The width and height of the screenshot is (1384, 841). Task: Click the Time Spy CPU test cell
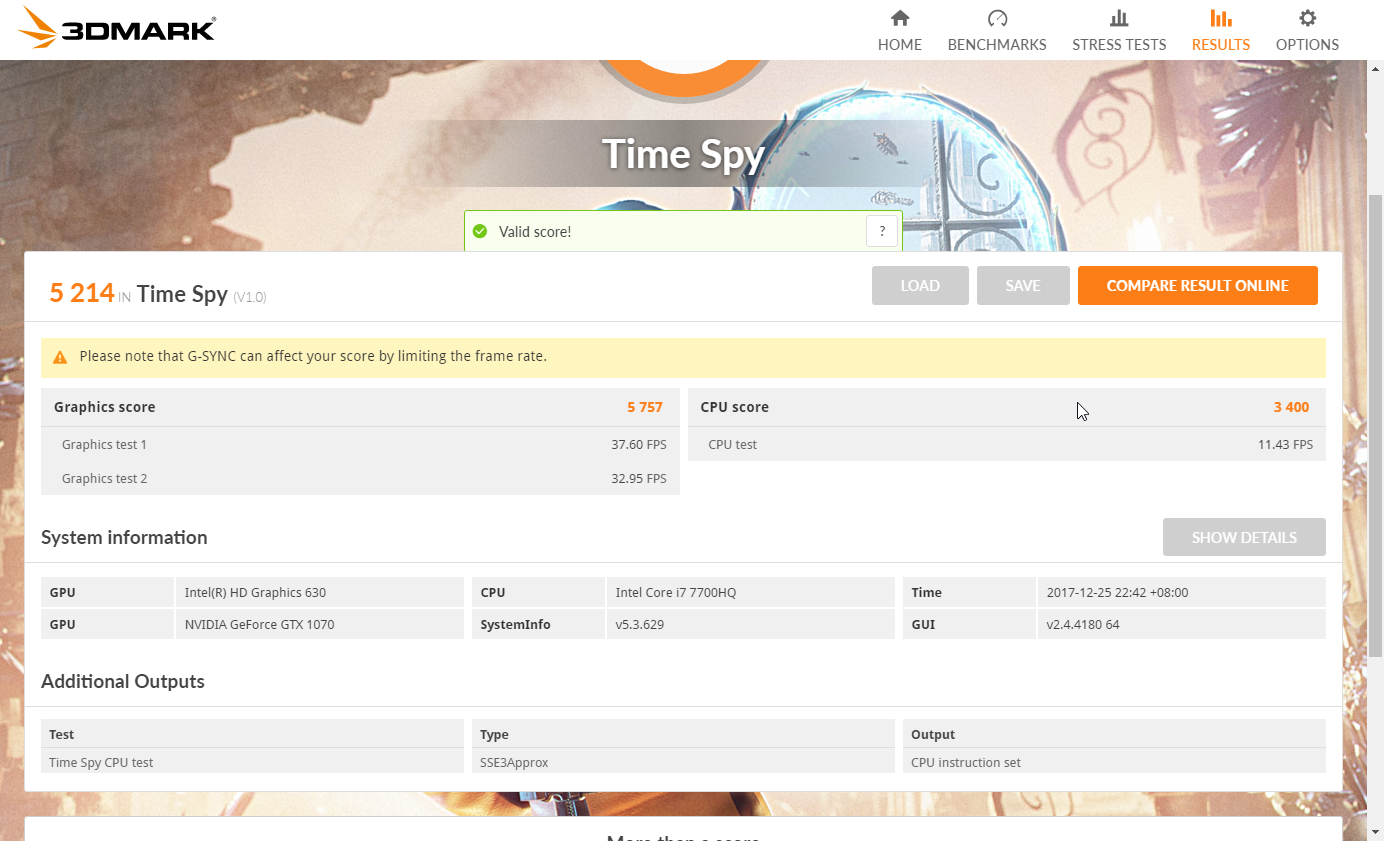[252, 761]
